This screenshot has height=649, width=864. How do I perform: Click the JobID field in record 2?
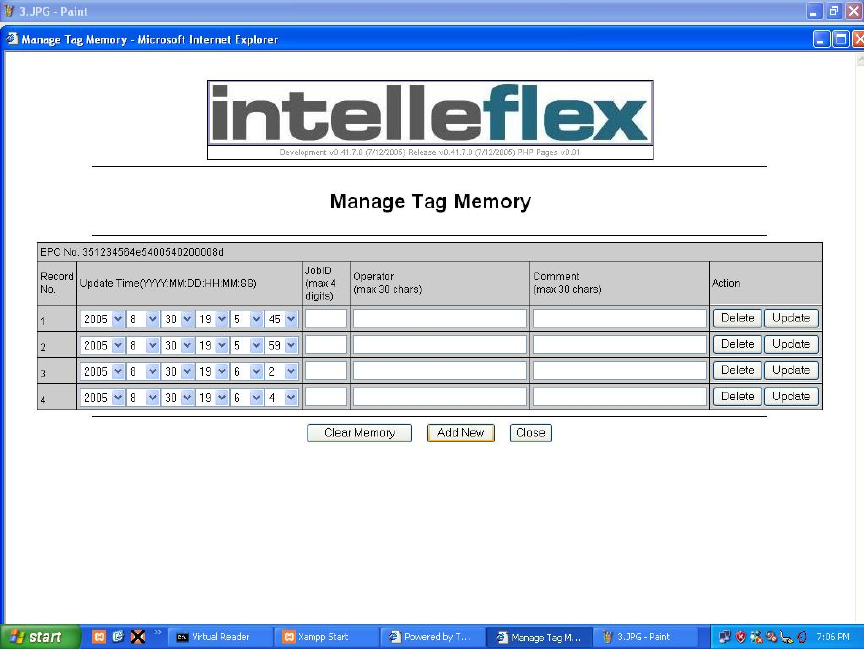point(326,344)
